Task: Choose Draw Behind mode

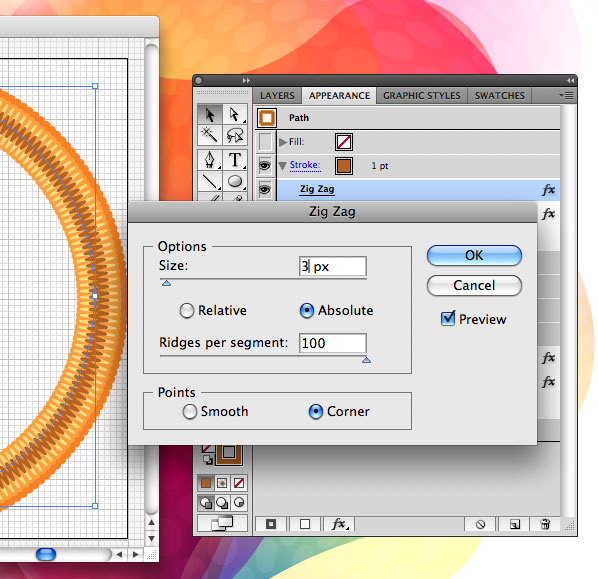Action: [x=222, y=503]
